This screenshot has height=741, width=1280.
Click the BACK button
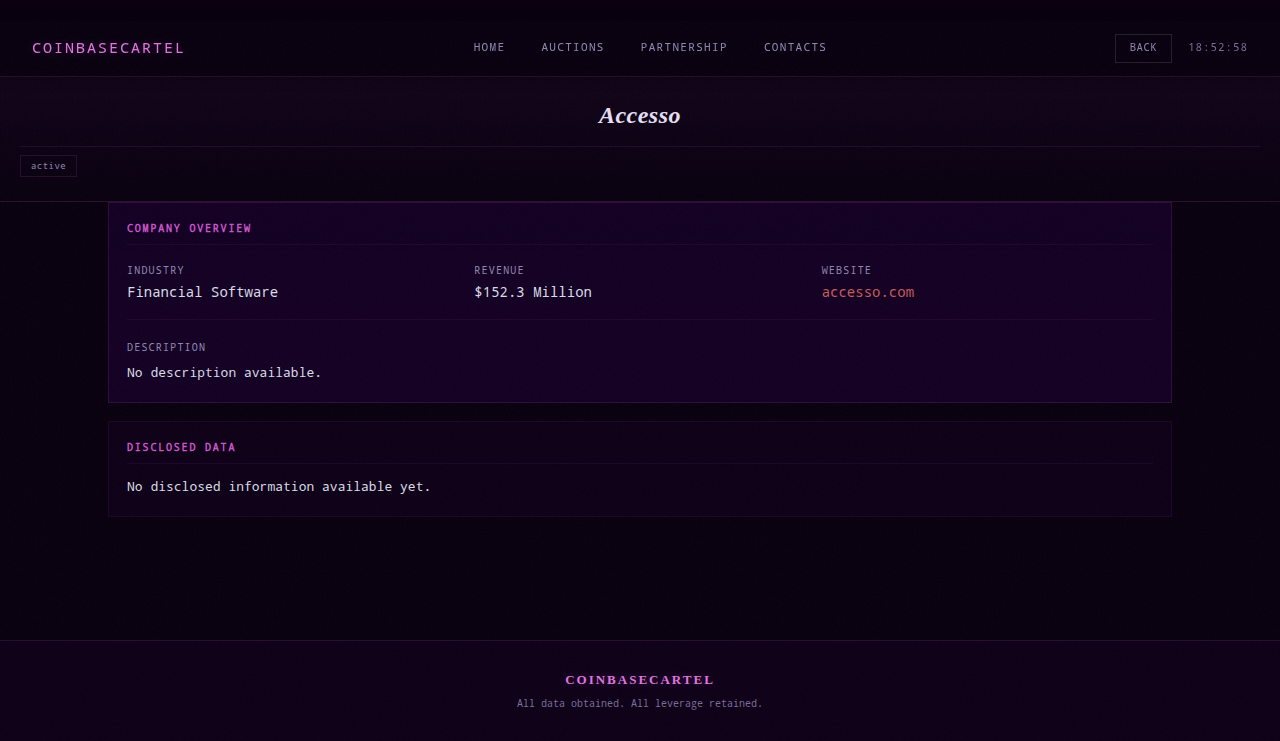[x=1143, y=48]
